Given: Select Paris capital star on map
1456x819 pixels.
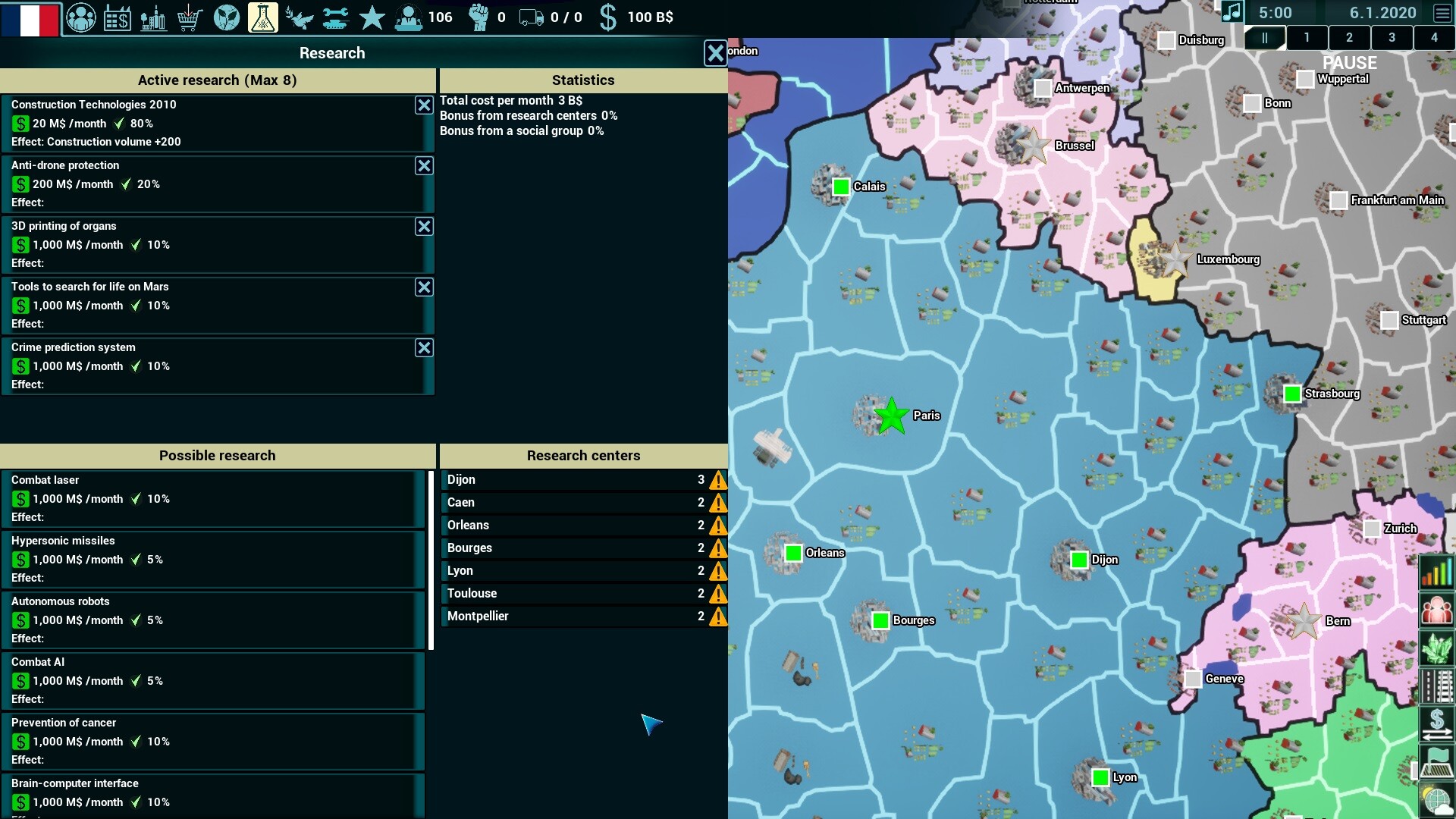Looking at the screenshot, I should point(891,416).
